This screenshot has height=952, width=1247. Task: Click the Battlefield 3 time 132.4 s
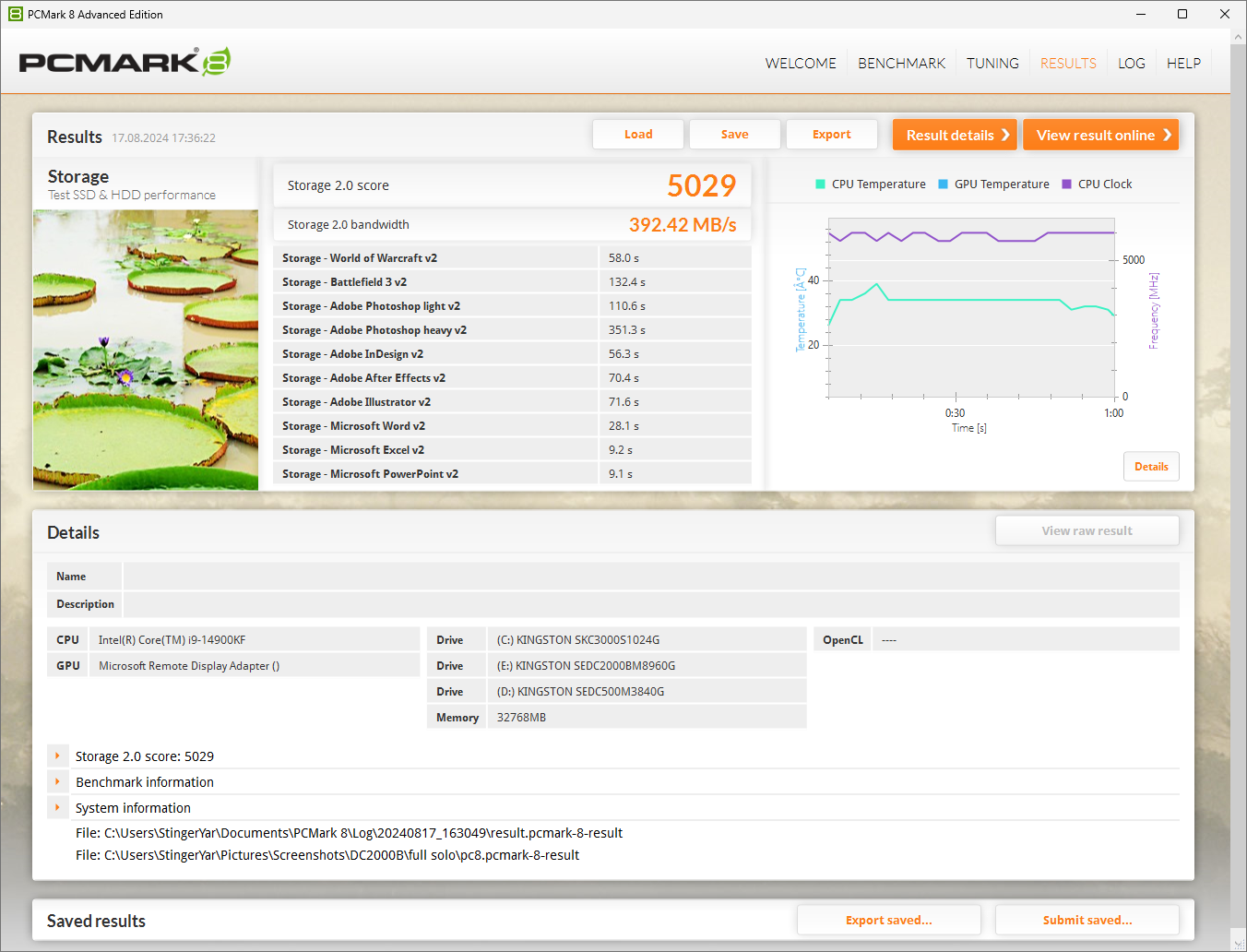(627, 282)
